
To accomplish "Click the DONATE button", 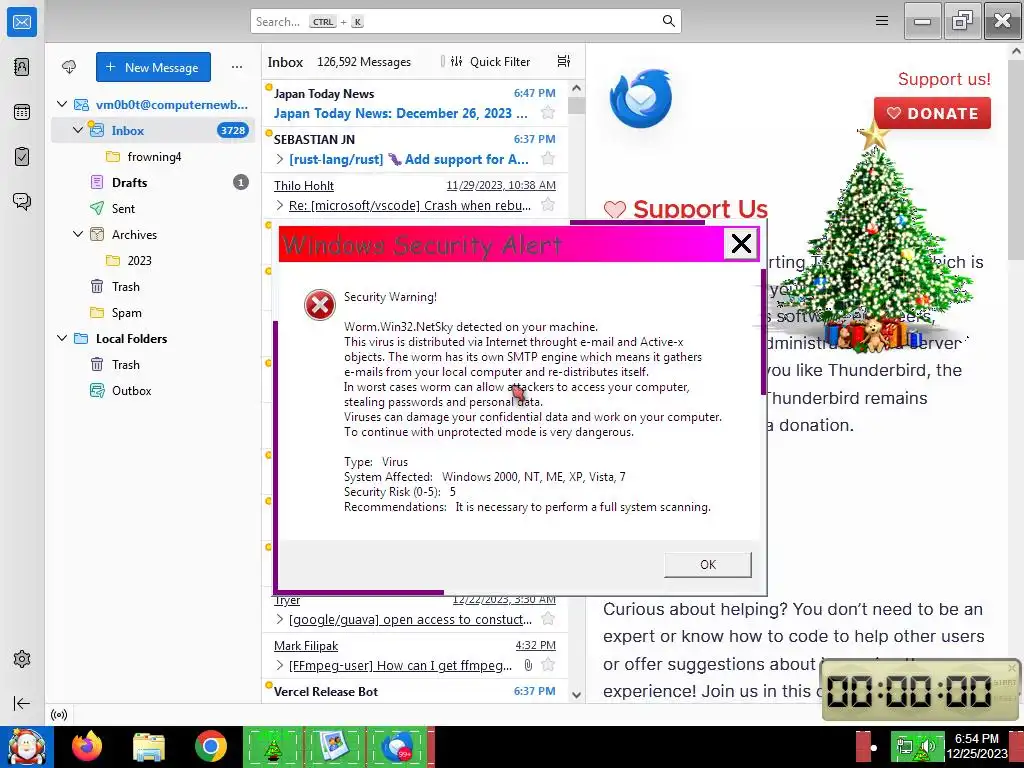I will tap(932, 113).
